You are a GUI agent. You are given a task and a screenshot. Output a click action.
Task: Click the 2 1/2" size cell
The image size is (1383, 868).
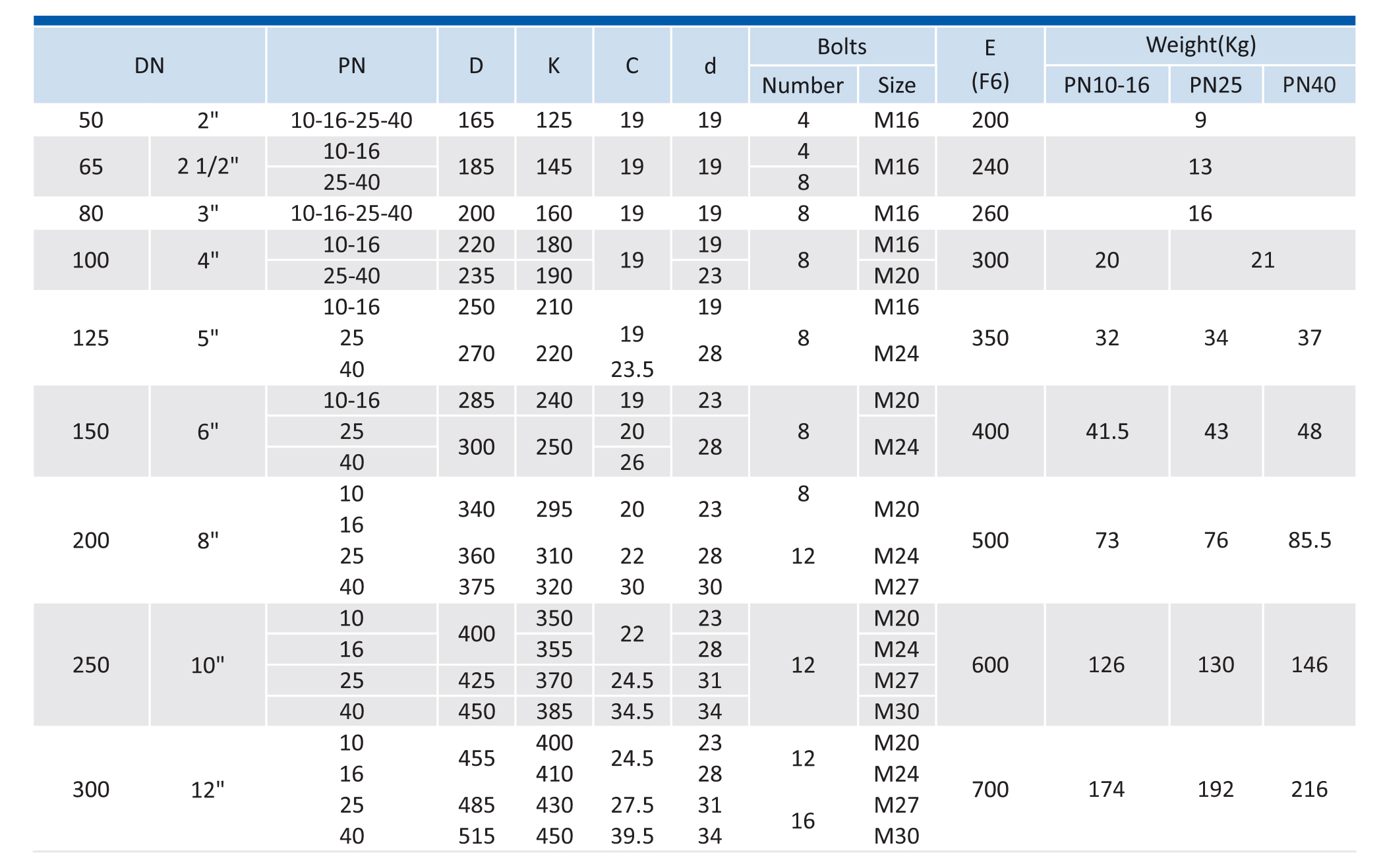208,167
